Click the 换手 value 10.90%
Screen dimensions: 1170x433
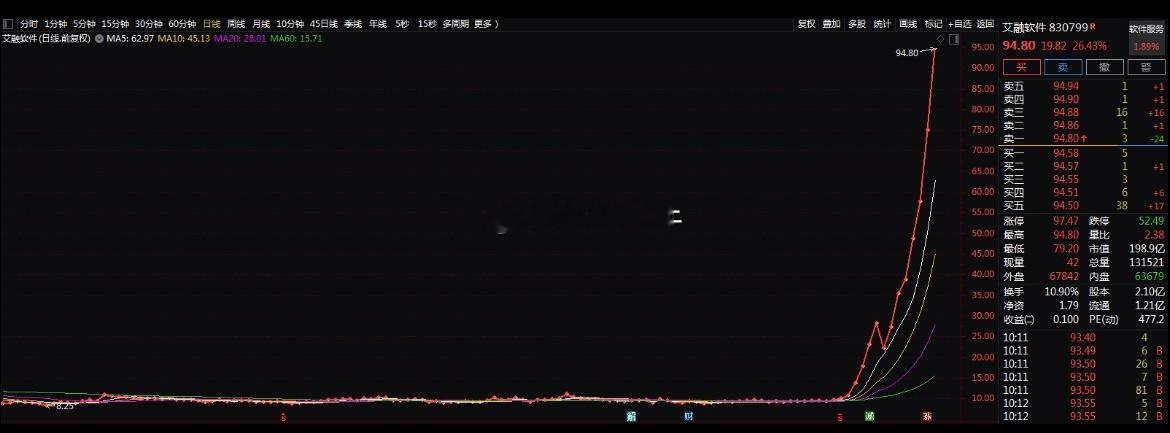(x=1062, y=291)
